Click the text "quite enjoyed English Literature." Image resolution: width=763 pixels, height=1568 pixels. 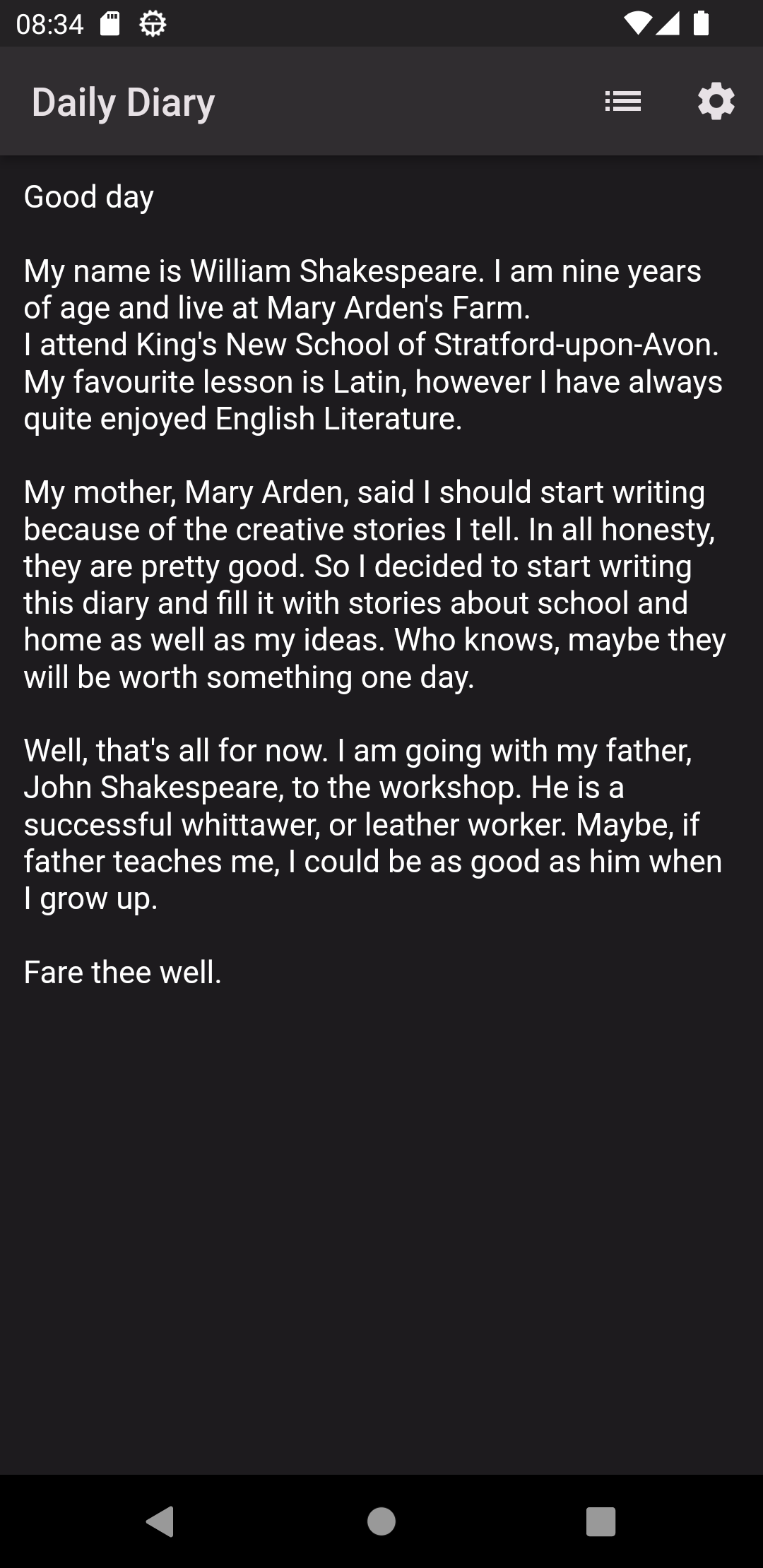tap(243, 419)
